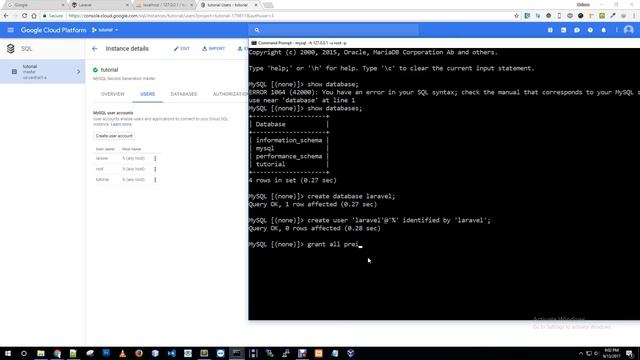Open VLC cone icon in taskbar

click(x=122, y=353)
